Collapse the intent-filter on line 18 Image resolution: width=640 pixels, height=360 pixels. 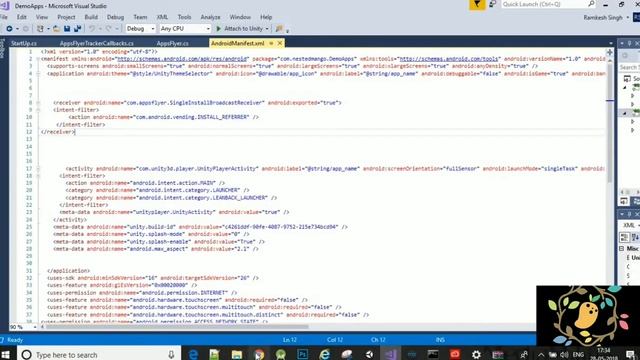point(38,176)
